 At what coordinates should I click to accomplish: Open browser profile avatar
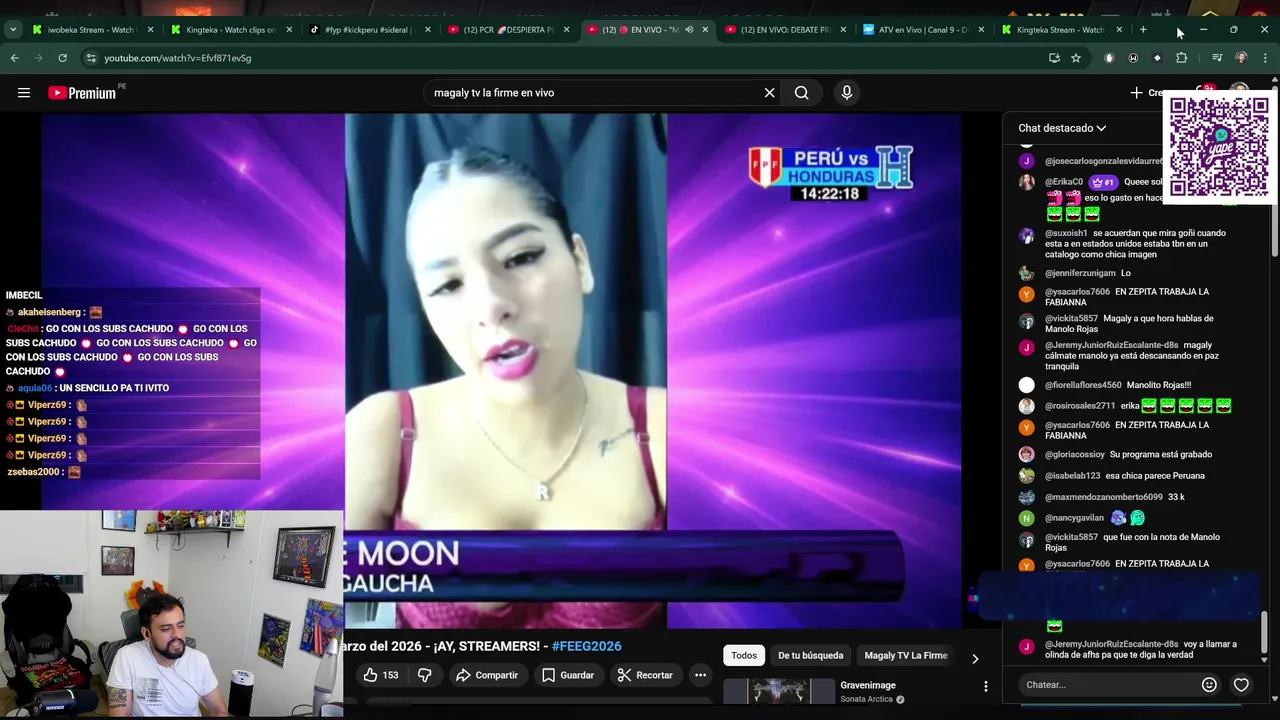point(1241,58)
